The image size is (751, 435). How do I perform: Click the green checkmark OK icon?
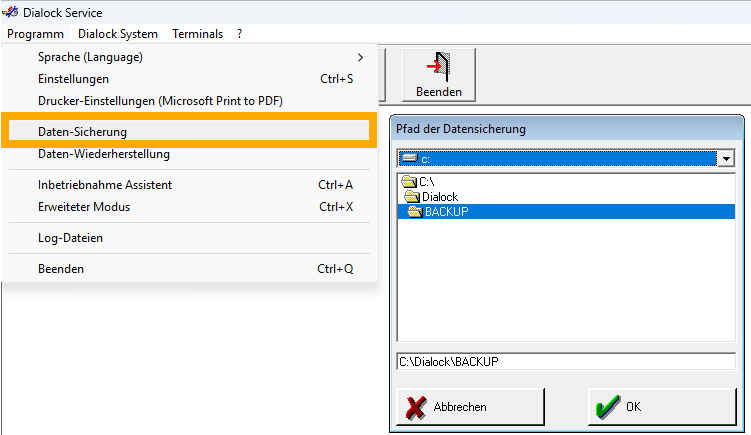(x=607, y=407)
